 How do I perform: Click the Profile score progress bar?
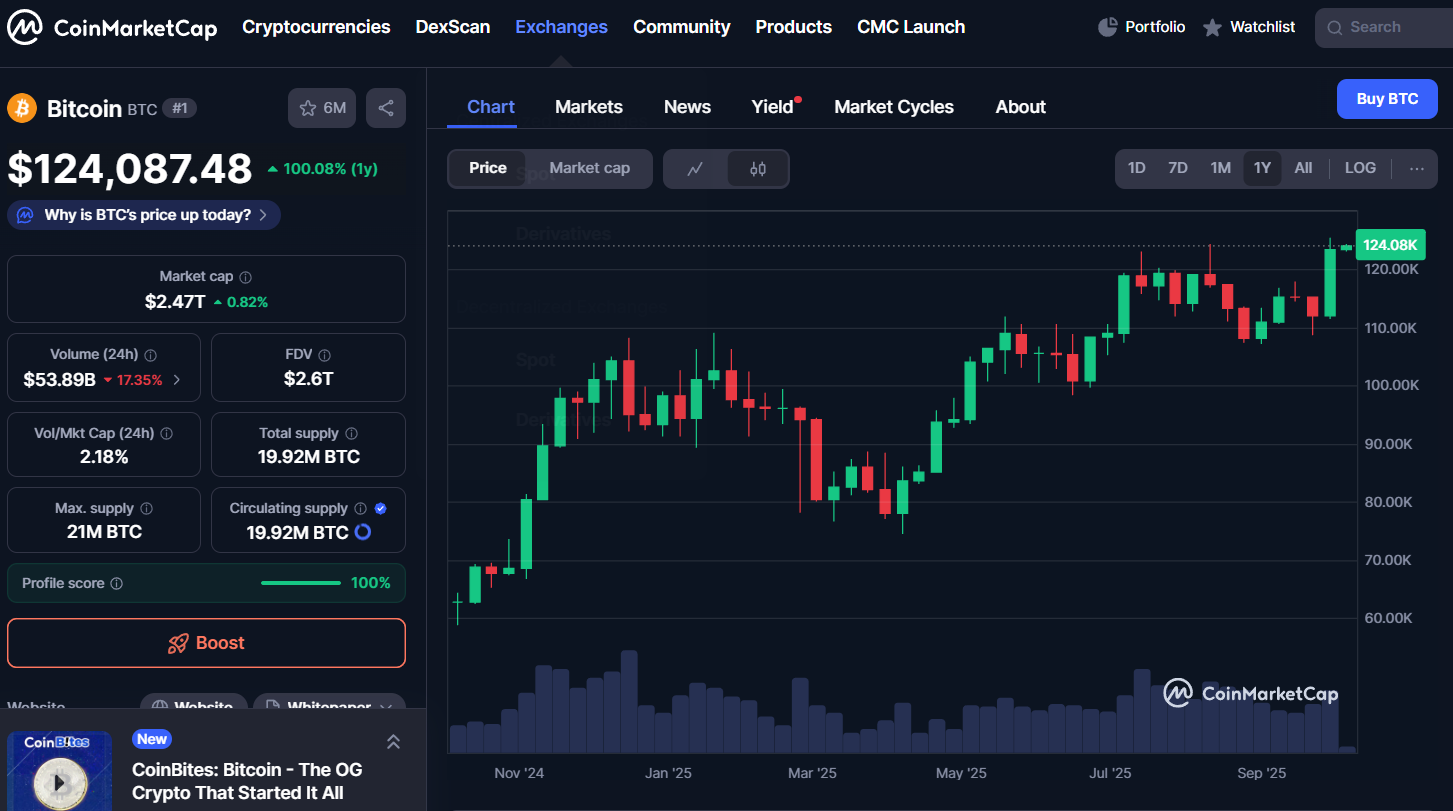click(300, 582)
